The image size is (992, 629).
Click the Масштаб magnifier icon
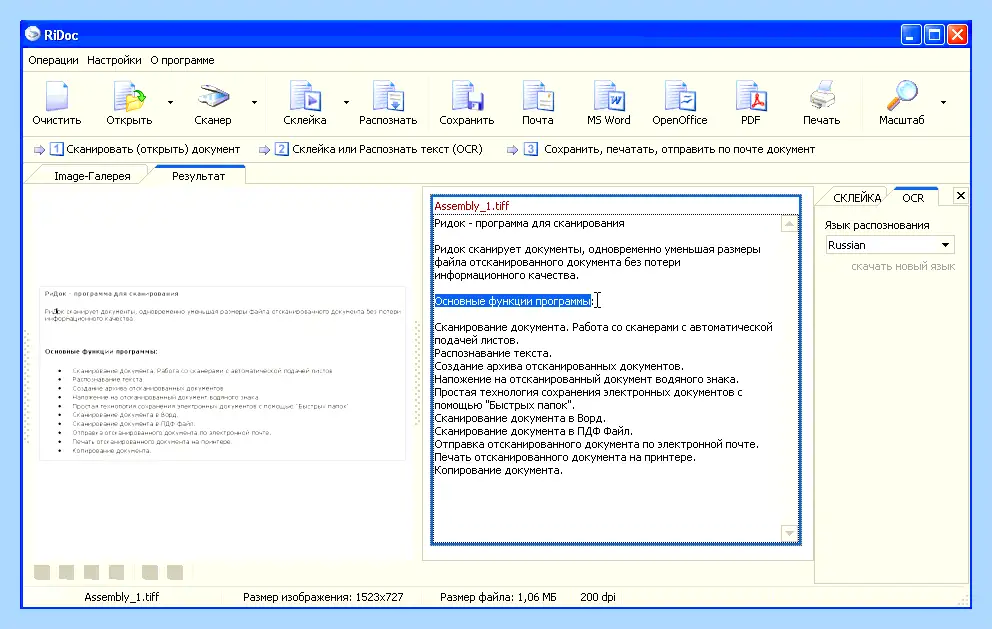pos(902,97)
